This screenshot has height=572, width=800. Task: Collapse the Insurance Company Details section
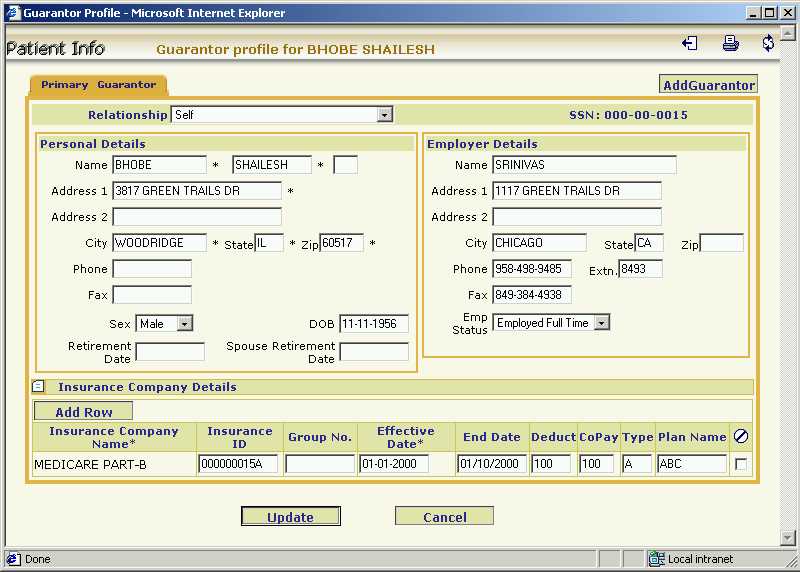pyautogui.click(x=38, y=386)
